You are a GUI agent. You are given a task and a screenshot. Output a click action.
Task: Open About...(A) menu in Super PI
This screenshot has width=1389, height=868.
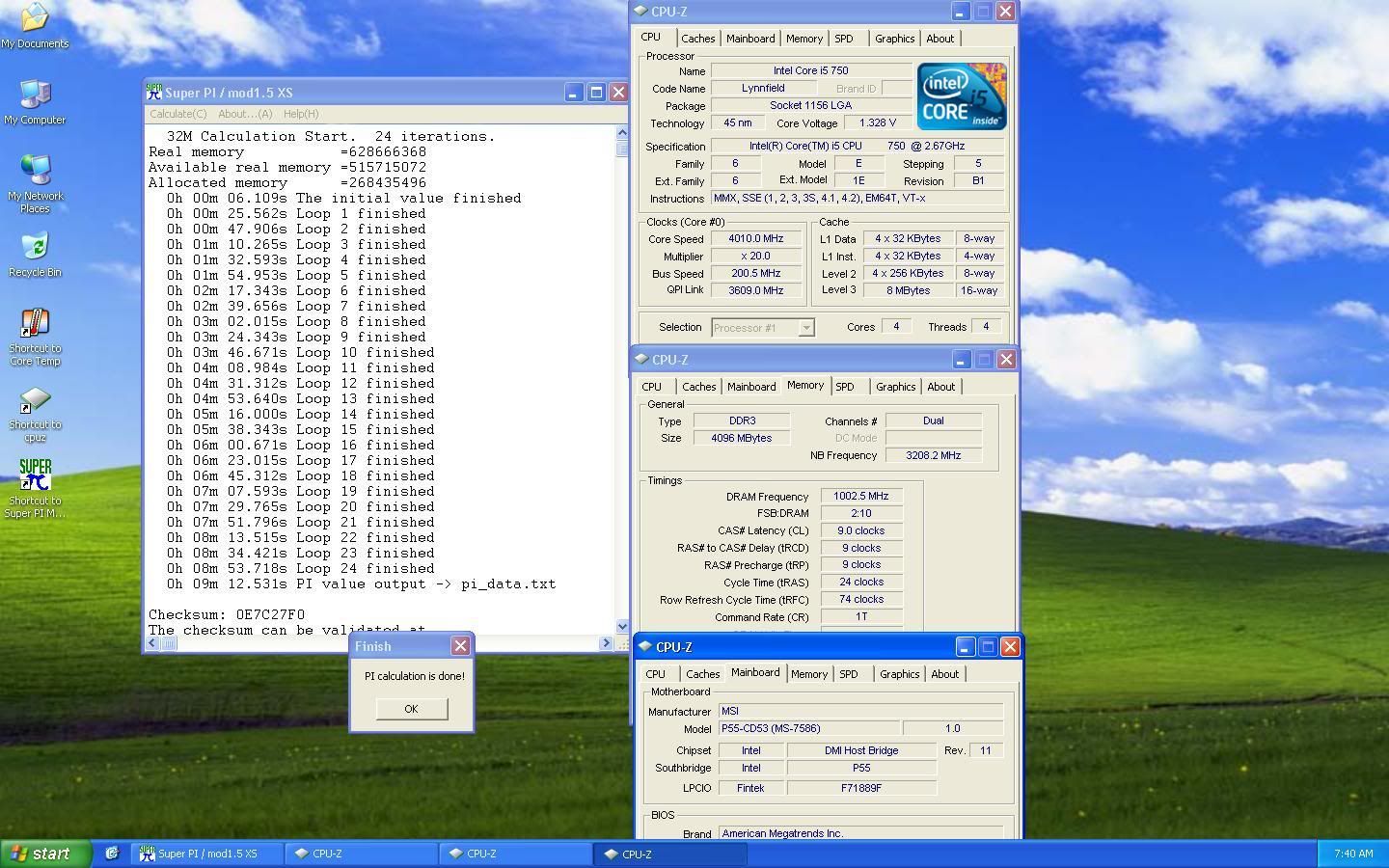(245, 114)
